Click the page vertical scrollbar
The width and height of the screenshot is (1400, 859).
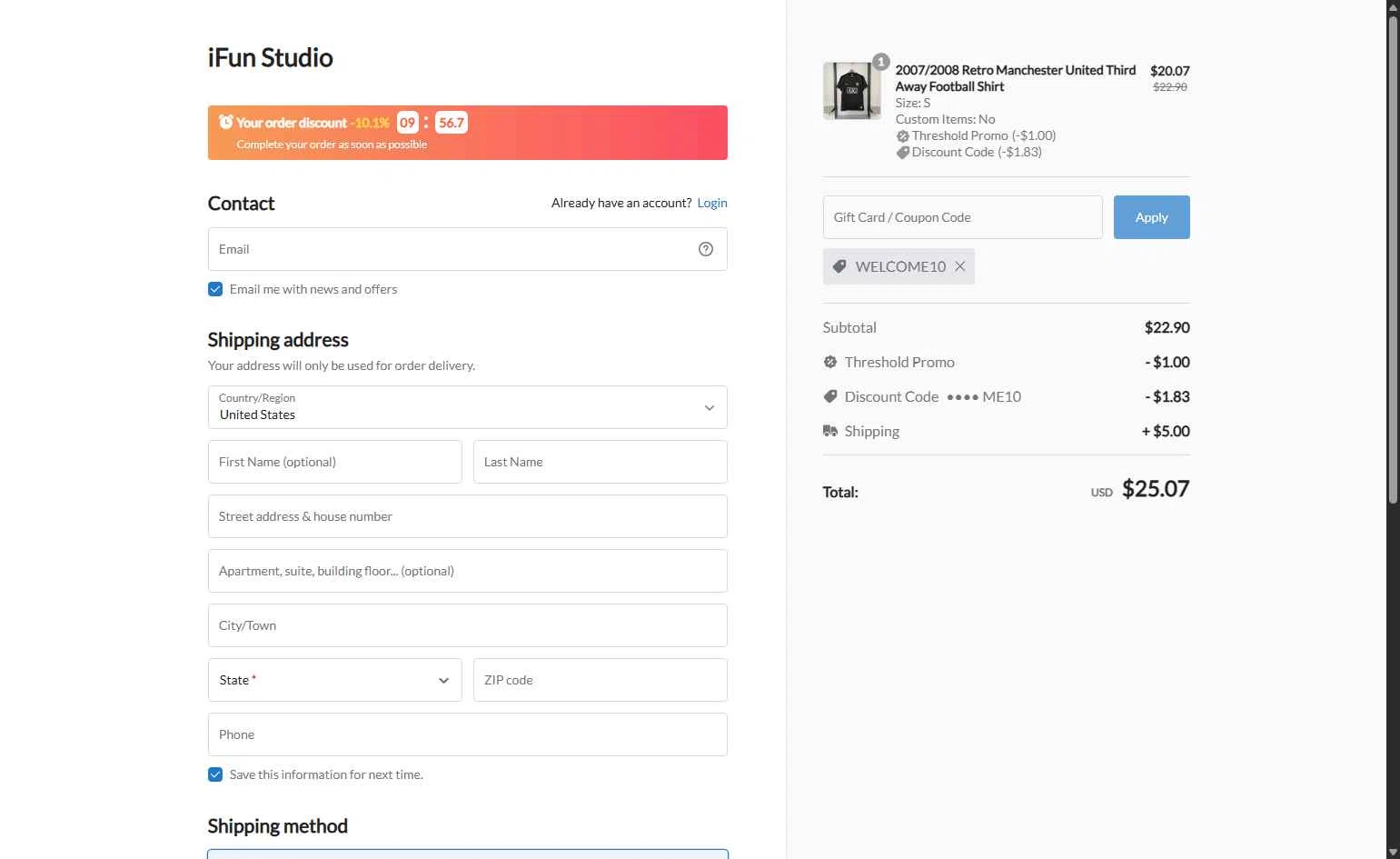coord(1393,259)
